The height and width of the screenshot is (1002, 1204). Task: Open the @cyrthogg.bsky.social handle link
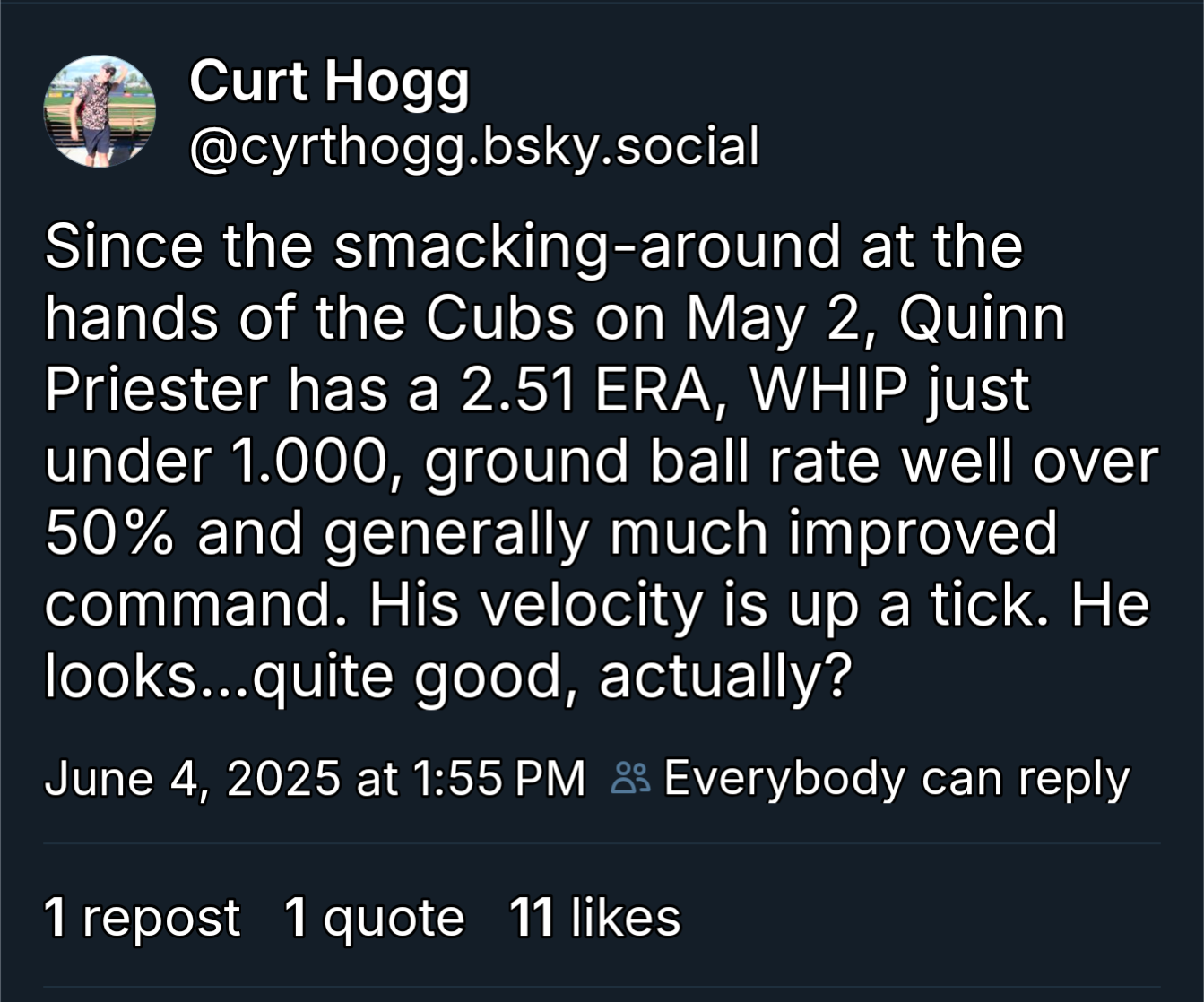(474, 146)
